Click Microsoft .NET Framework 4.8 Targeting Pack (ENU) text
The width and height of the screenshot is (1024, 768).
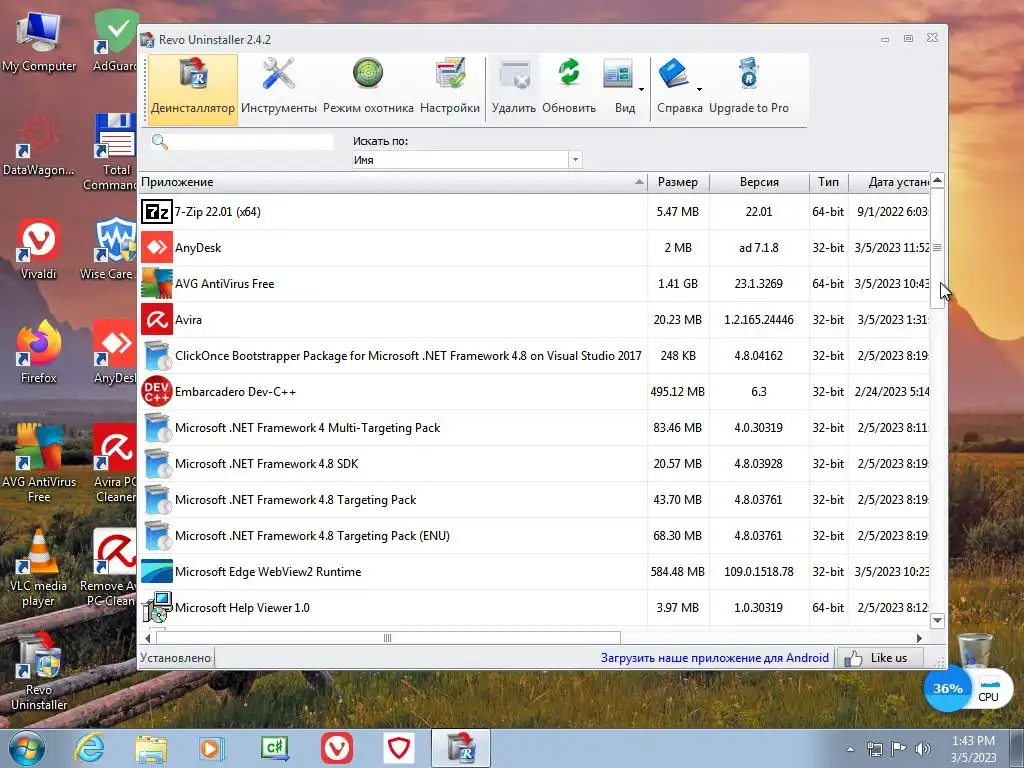tap(312, 536)
